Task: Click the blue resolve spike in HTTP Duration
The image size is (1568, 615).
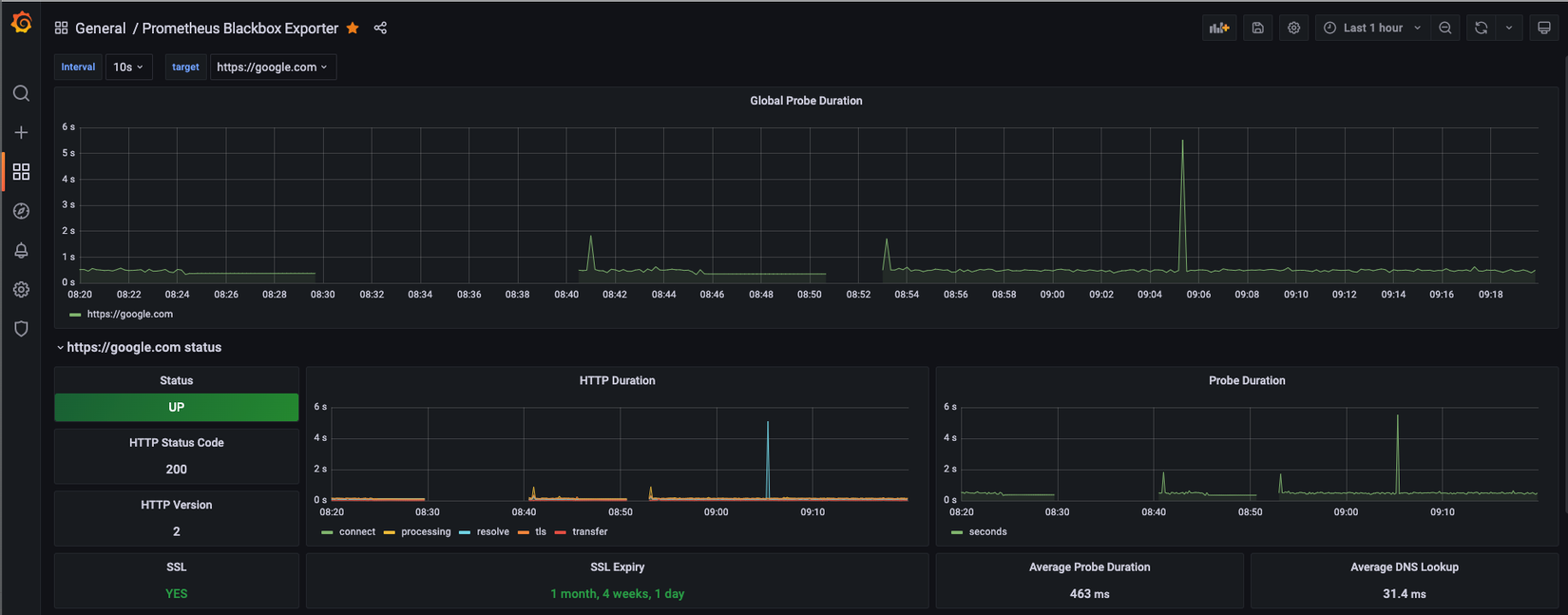Action: 768,459
